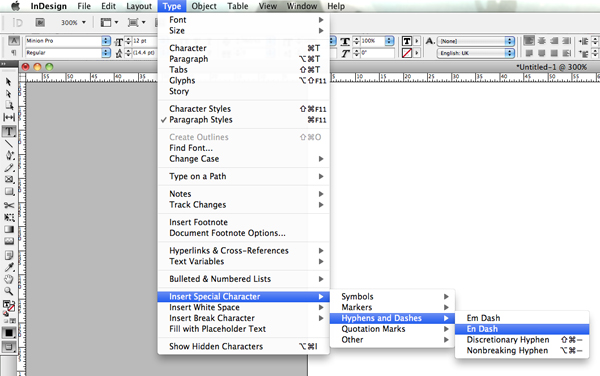
Task: Select the Direct Selection tool white arrow
Action: coord(8,94)
